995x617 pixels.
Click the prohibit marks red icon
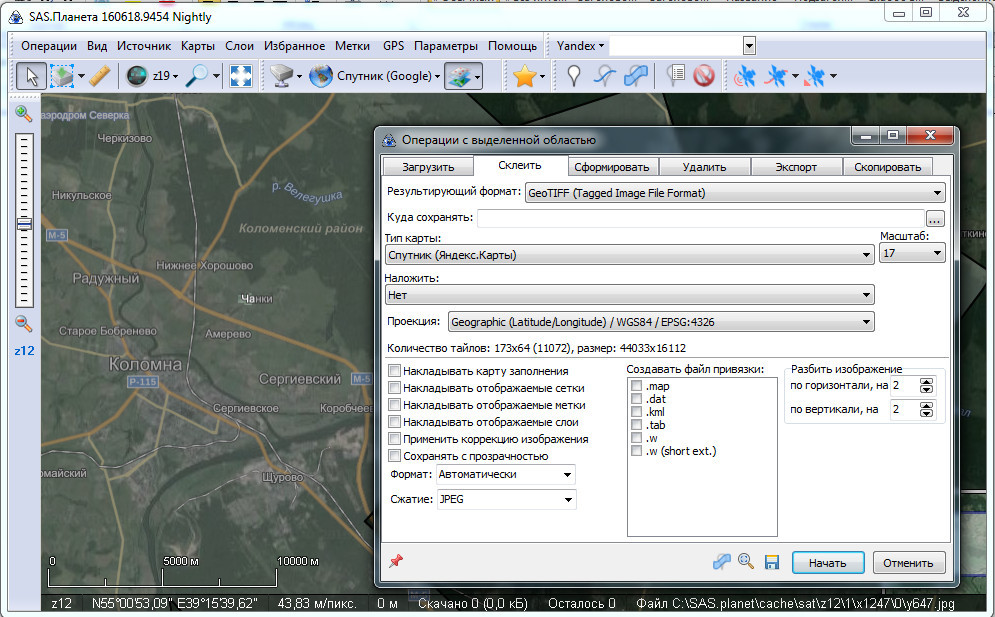point(704,75)
